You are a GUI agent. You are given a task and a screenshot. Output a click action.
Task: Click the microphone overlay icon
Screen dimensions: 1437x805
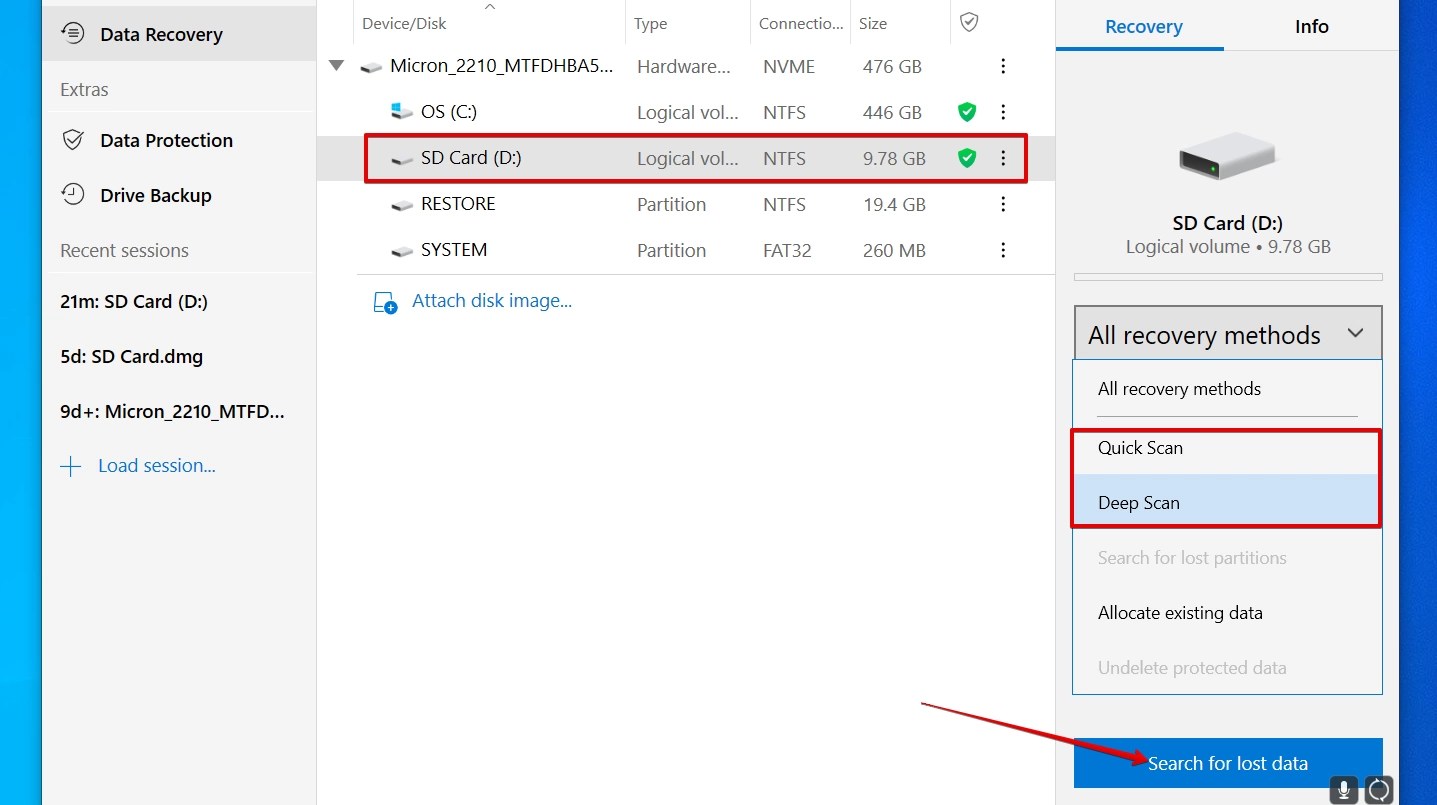tap(1343, 790)
